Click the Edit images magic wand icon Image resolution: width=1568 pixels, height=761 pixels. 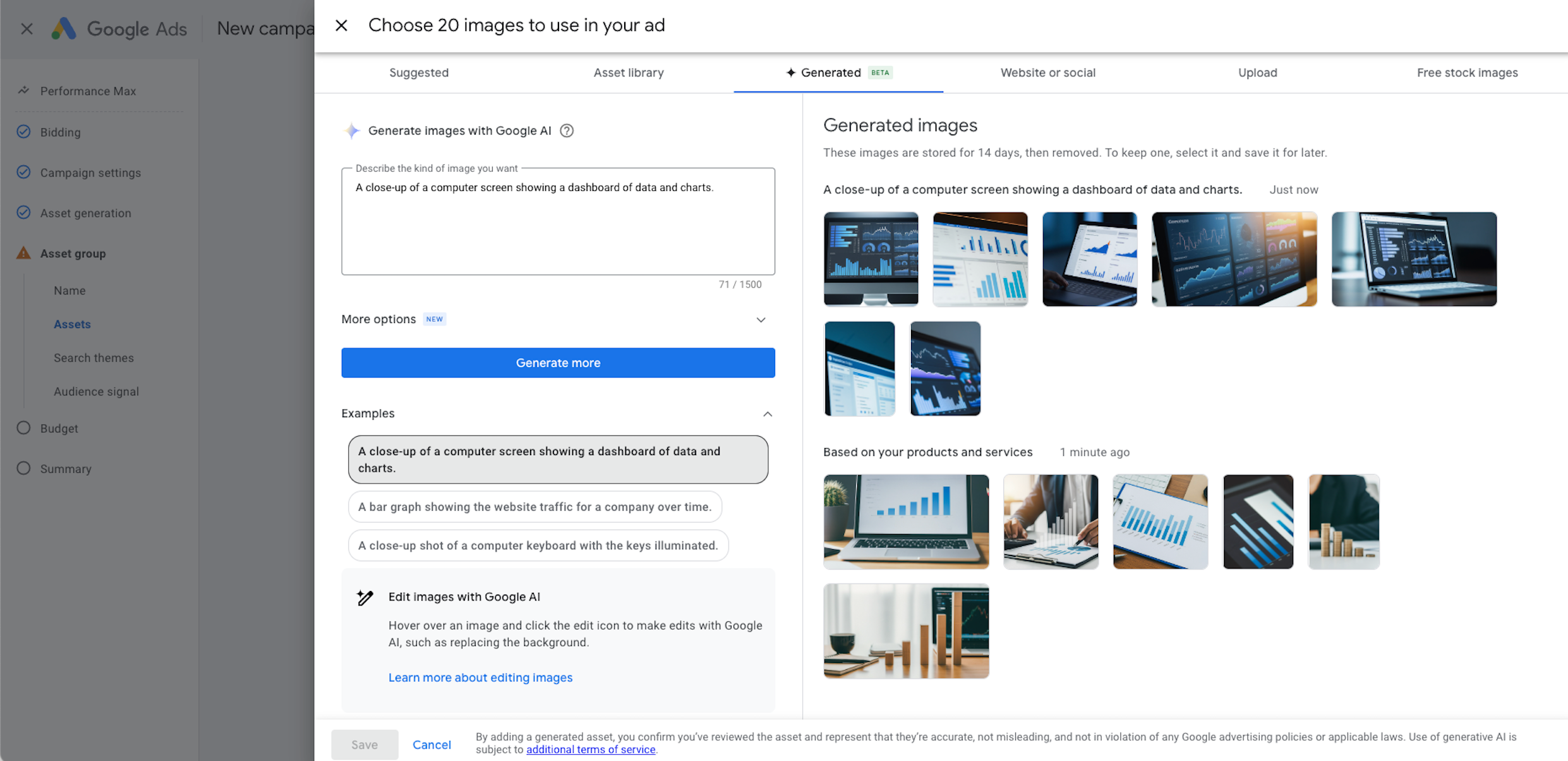pos(365,597)
